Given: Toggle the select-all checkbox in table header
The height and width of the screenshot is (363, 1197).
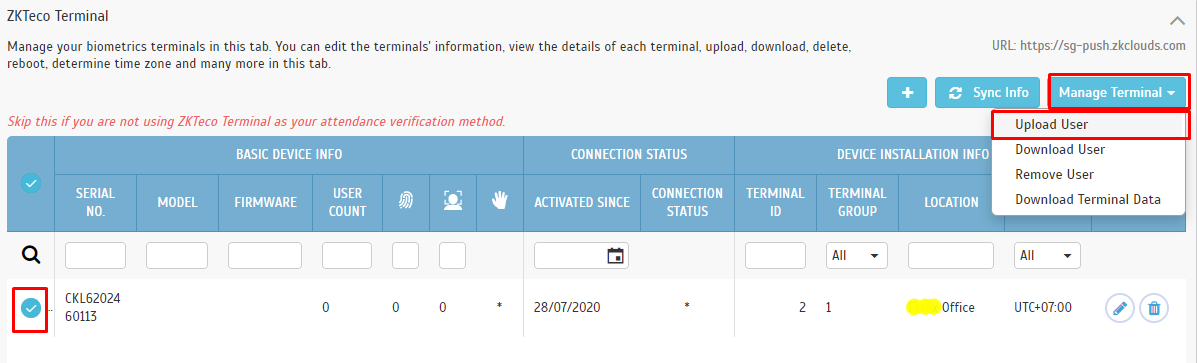Looking at the screenshot, I should 31,183.
